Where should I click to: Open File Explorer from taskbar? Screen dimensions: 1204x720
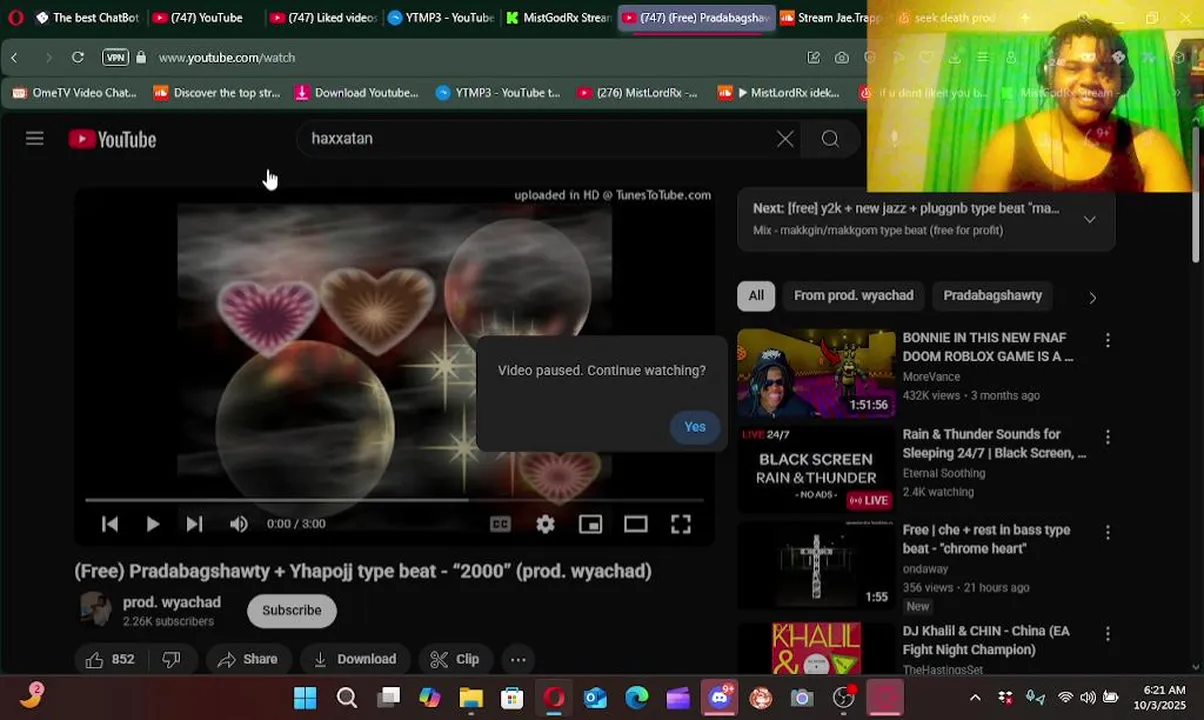[471, 698]
